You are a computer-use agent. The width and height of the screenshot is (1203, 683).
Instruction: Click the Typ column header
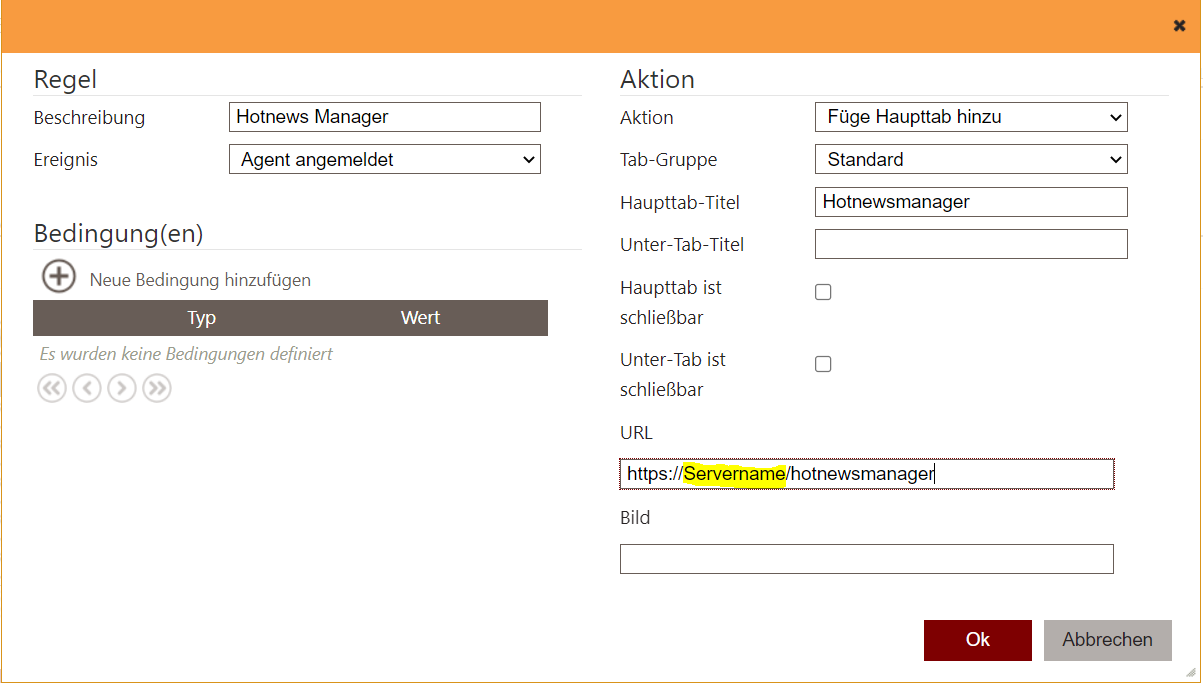pyautogui.click(x=202, y=318)
